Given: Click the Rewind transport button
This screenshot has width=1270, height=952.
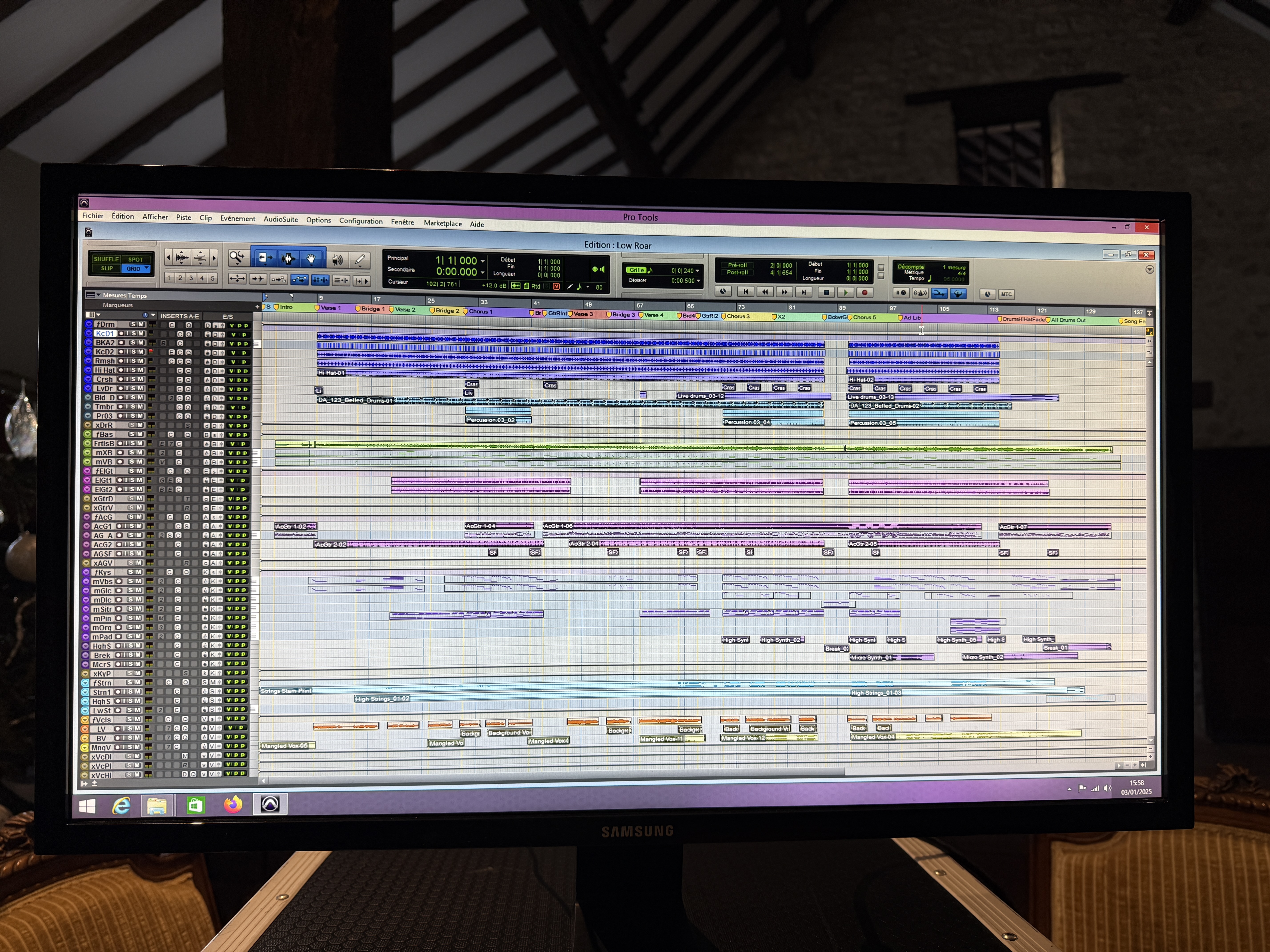Looking at the screenshot, I should 765,292.
